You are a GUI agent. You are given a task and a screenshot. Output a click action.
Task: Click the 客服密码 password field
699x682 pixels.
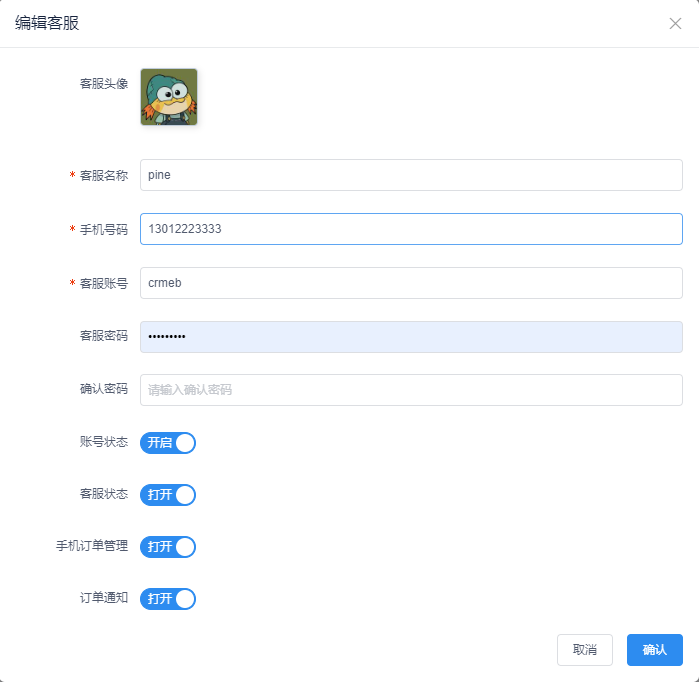tap(411, 337)
